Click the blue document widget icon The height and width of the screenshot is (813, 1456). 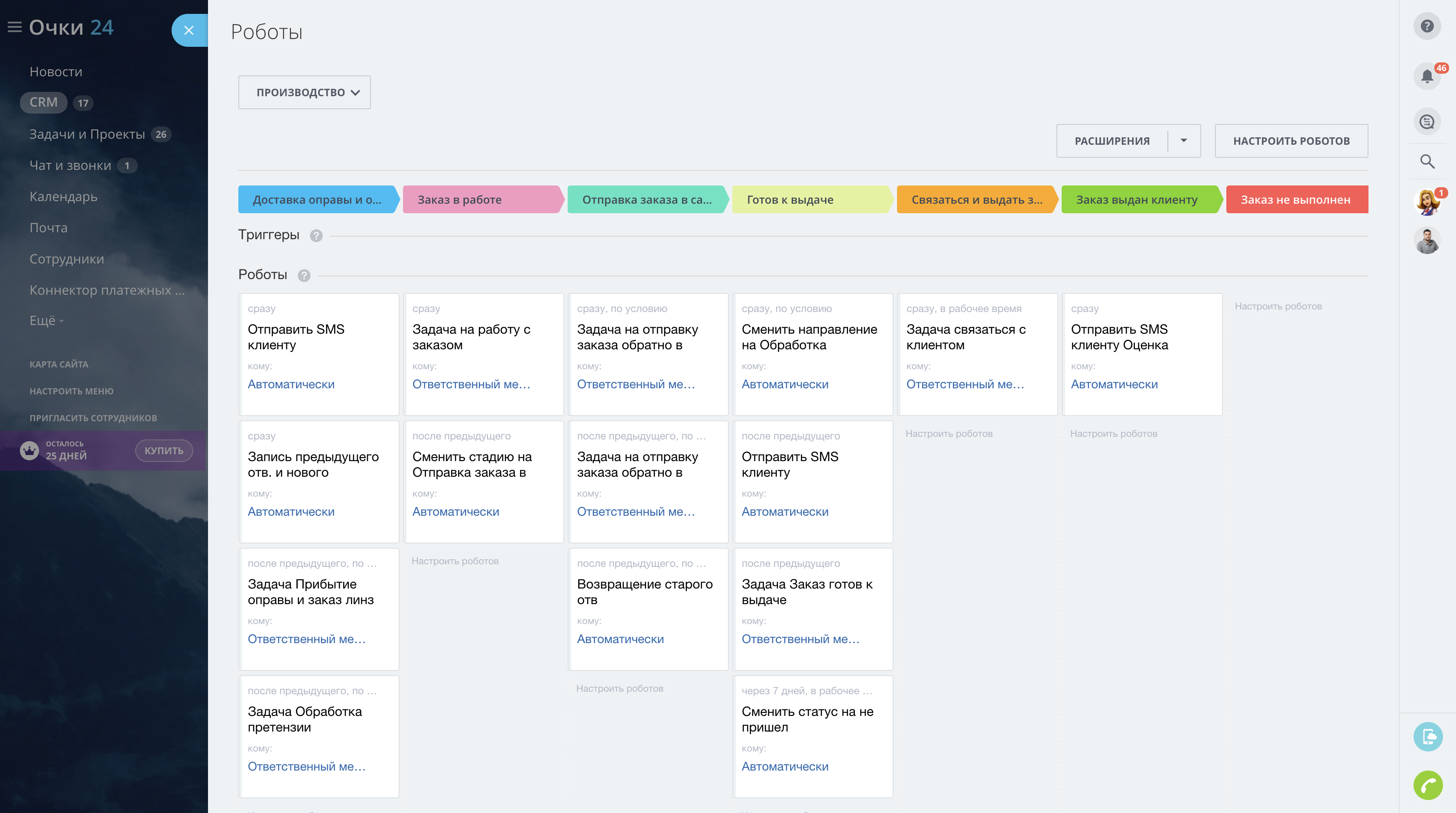pos(1428,737)
